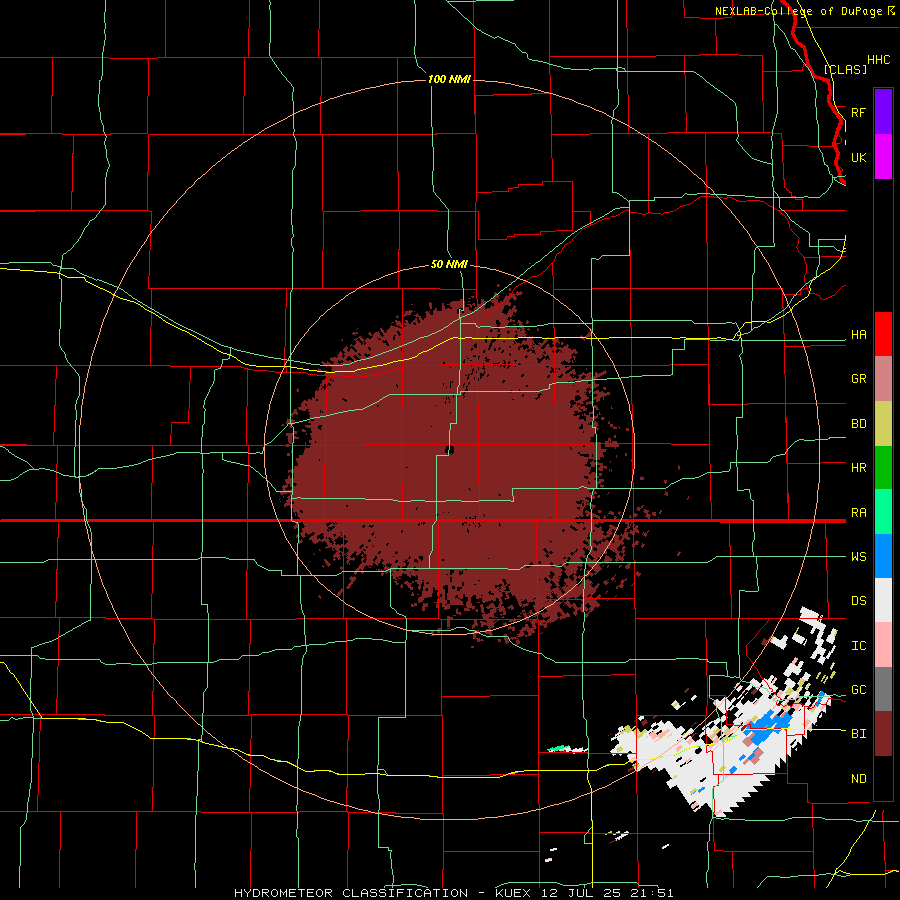Click the DS legend label
The image size is (900, 900).
point(858,601)
